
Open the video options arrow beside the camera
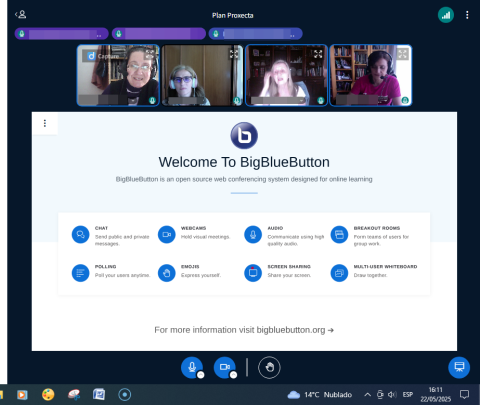point(233,375)
